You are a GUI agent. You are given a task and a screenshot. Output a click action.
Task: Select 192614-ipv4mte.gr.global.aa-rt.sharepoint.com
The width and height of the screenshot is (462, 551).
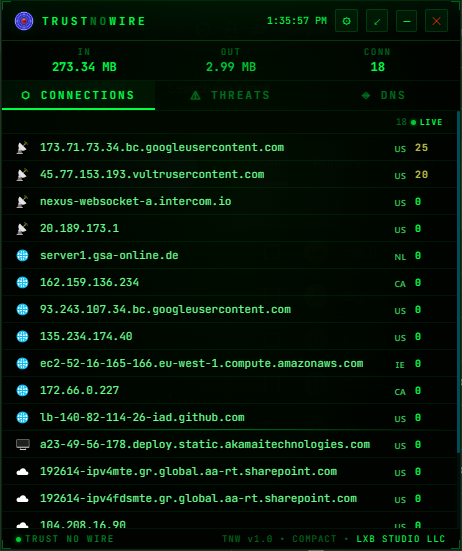tap(229, 472)
